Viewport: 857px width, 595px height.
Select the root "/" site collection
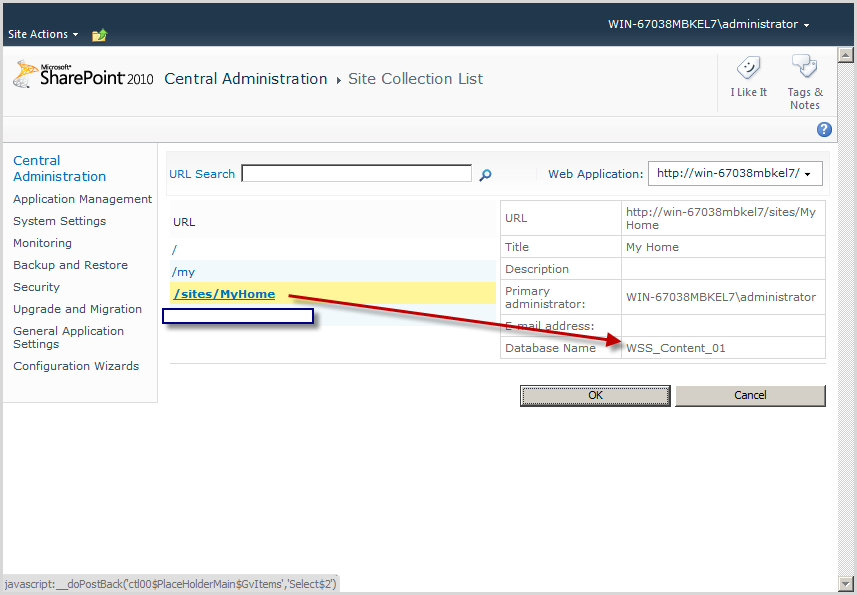pyautogui.click(x=174, y=250)
